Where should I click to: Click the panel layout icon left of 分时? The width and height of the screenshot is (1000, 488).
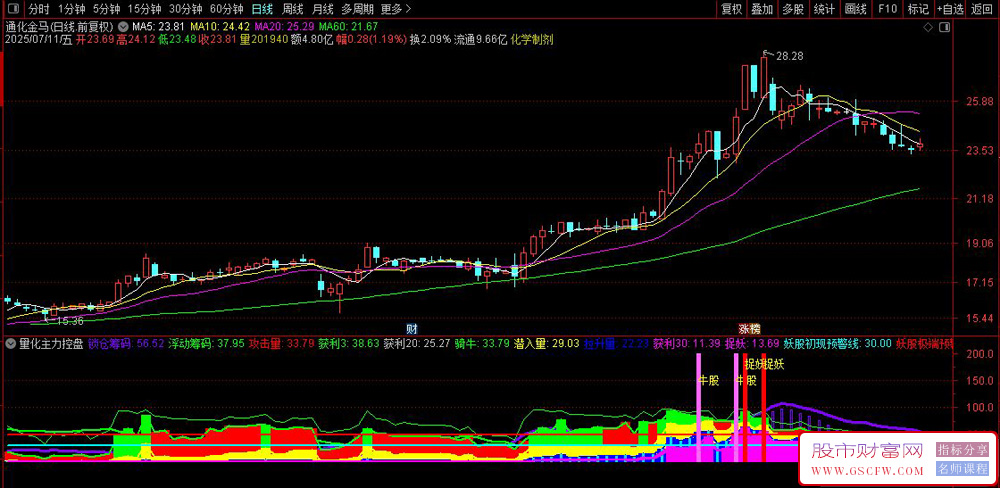point(13,9)
